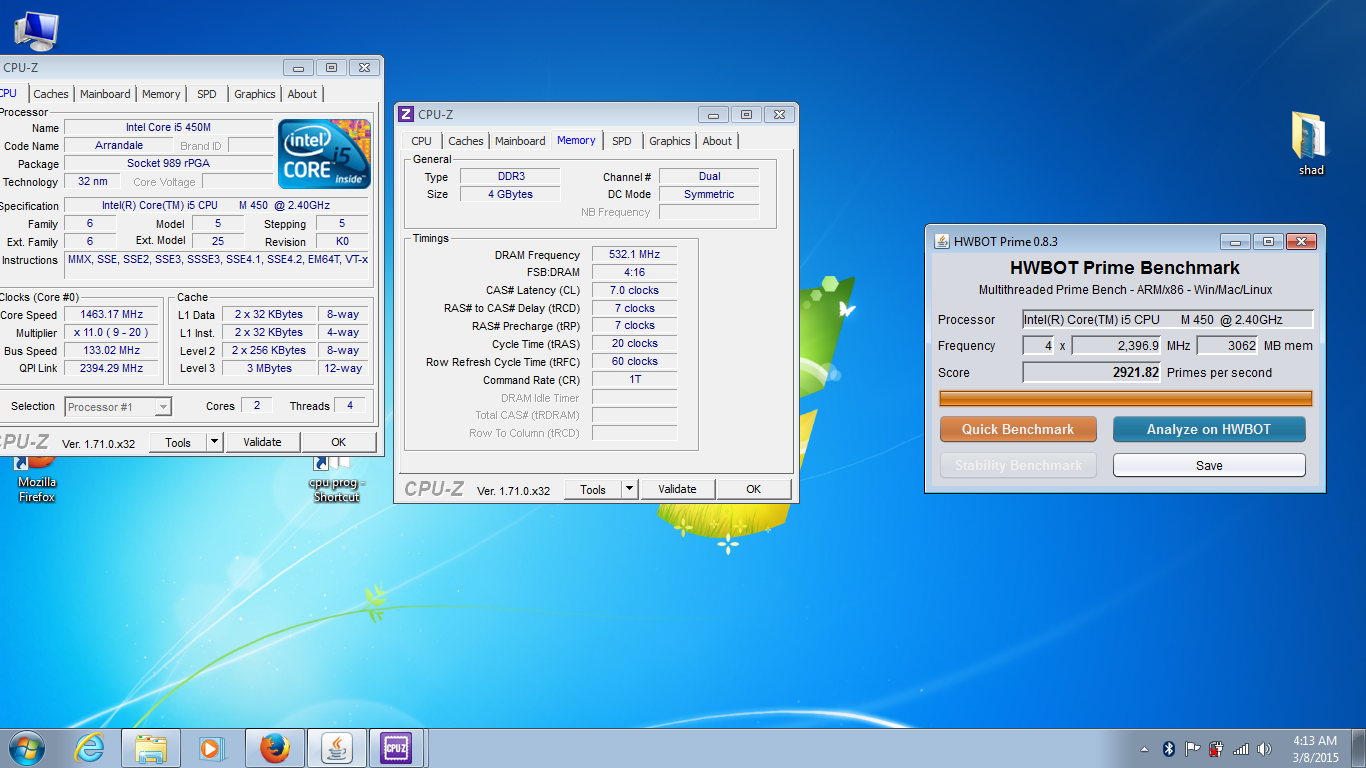Select Graphics tab in left CPU-Z window
The height and width of the screenshot is (768, 1366).
(255, 94)
